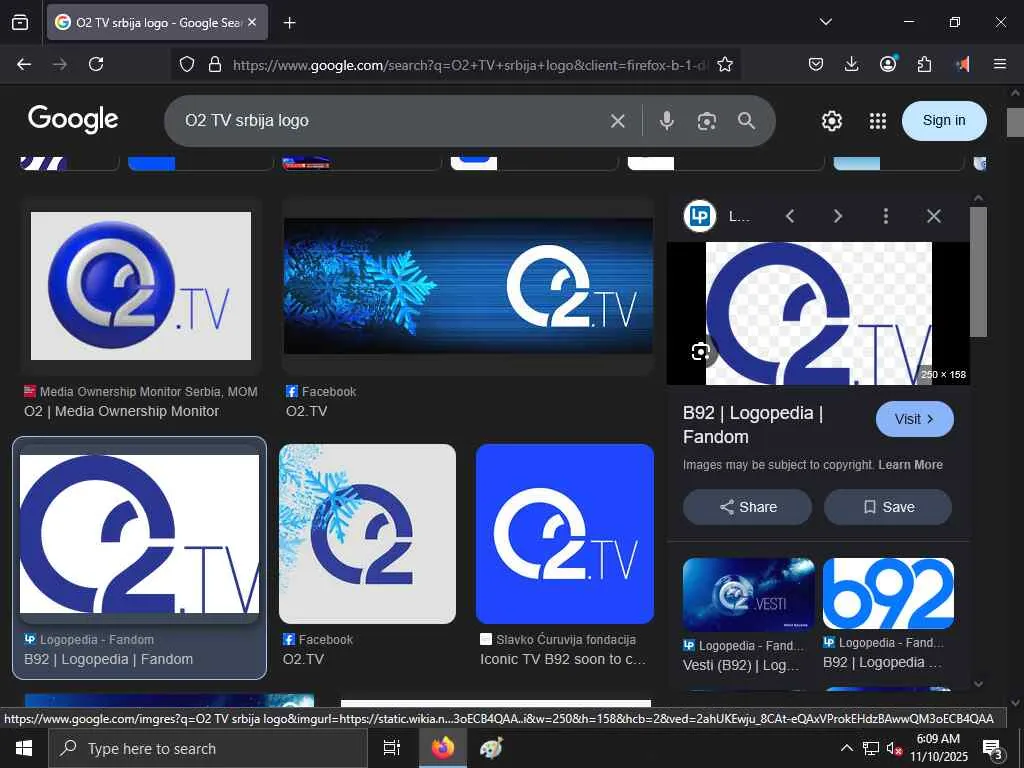Search inside preview image with Lens

click(701, 351)
